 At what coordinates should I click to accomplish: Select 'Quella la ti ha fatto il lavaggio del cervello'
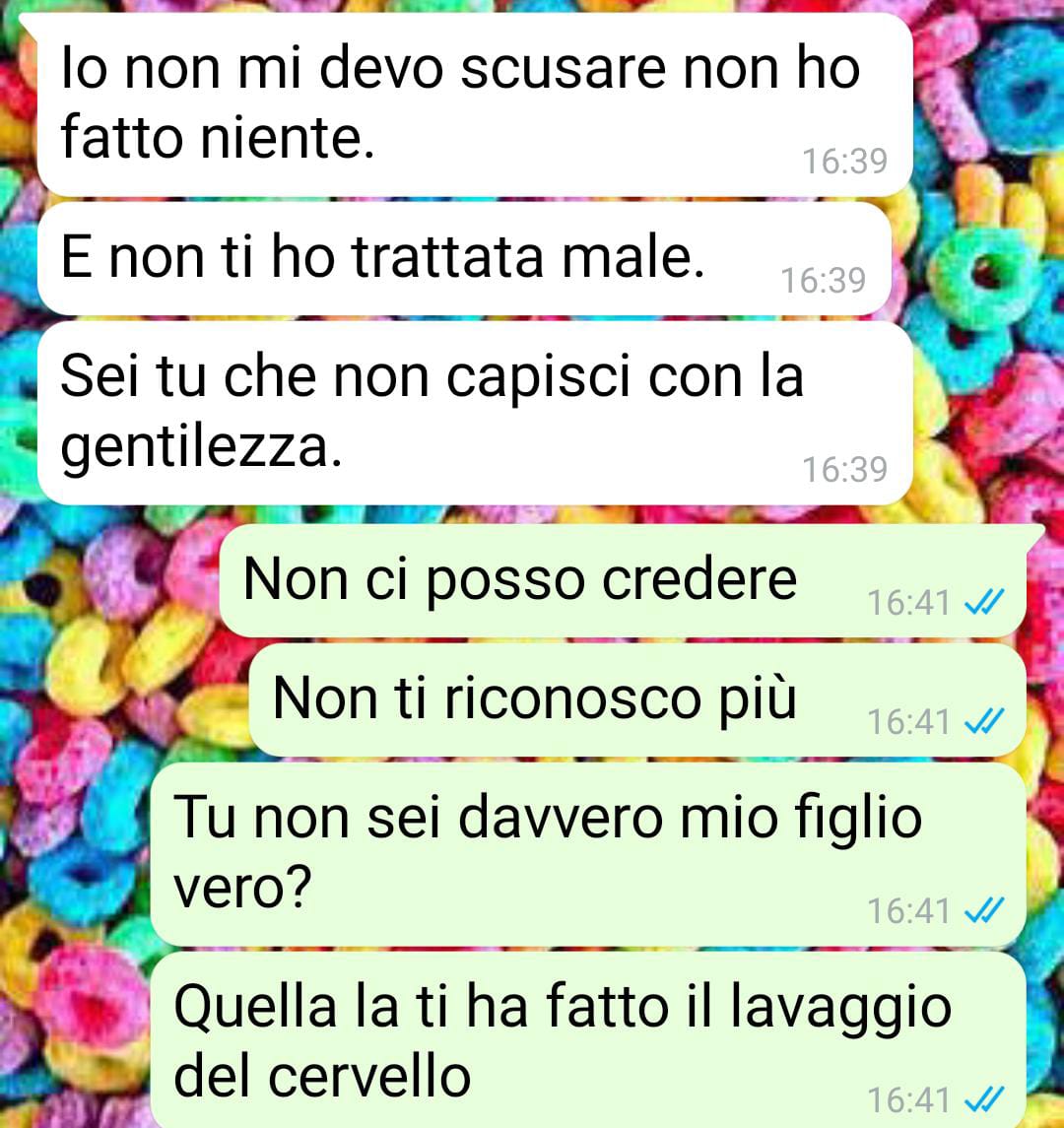tap(588, 1040)
